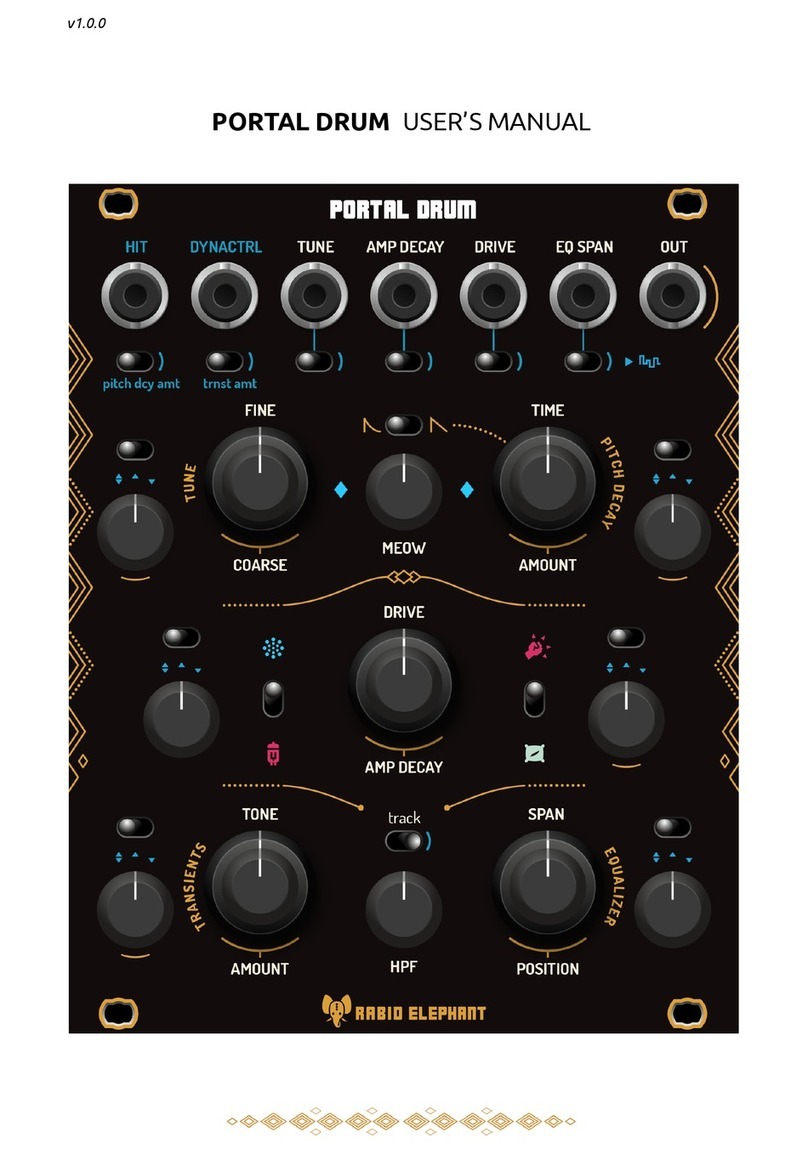This screenshot has width=808, height=1154.
Task: Click the small knob right of the fist icon
Action: pyautogui.click(x=626, y=719)
